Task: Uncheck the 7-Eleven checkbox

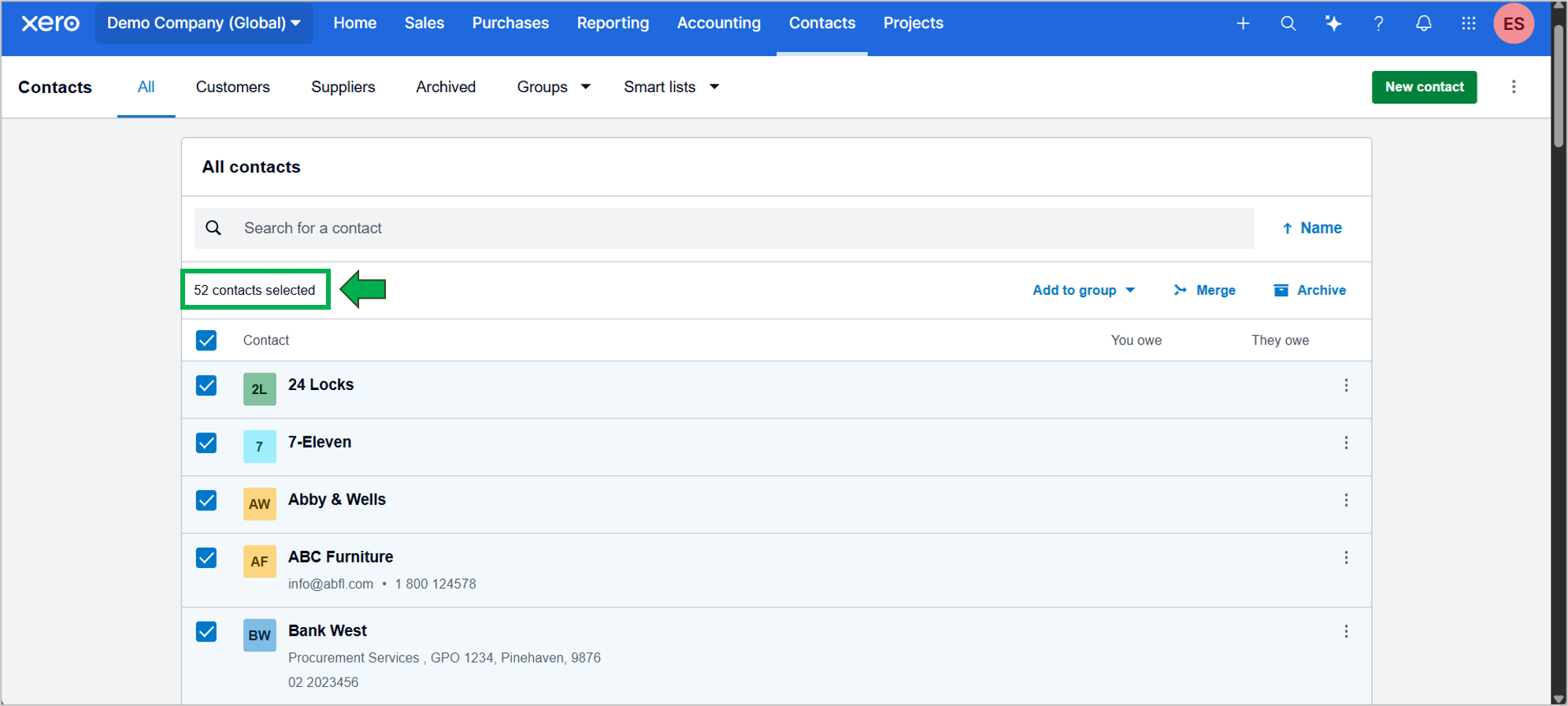Action: (x=206, y=443)
